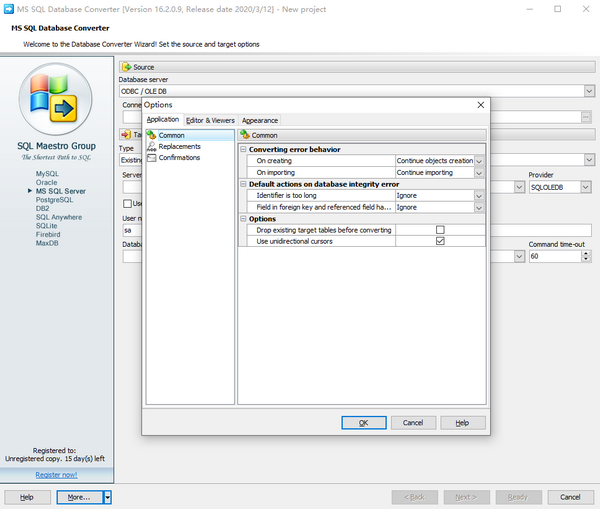This screenshot has height=509, width=600.
Task: Toggle the checkbox below the Server field
Action: (x=127, y=203)
